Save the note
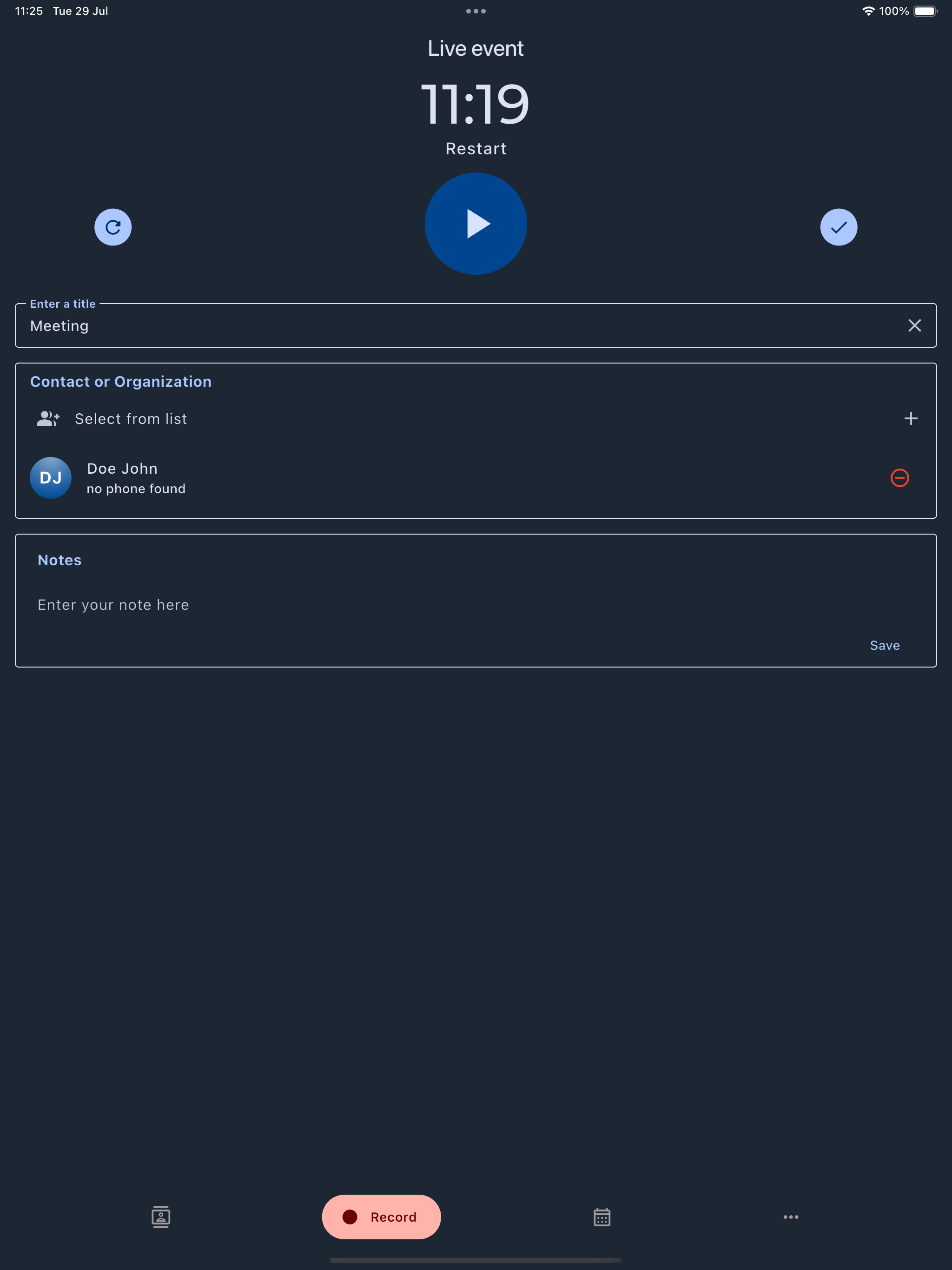Image resolution: width=952 pixels, height=1270 pixels. pos(884,645)
